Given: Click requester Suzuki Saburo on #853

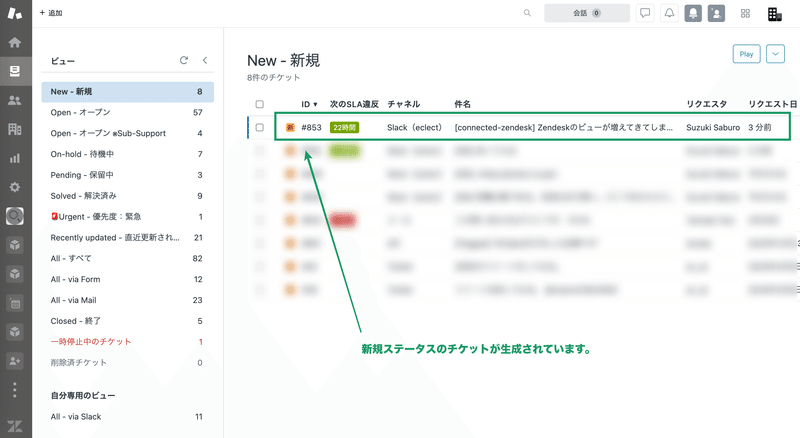Looking at the screenshot, I should pyautogui.click(x=713, y=128).
